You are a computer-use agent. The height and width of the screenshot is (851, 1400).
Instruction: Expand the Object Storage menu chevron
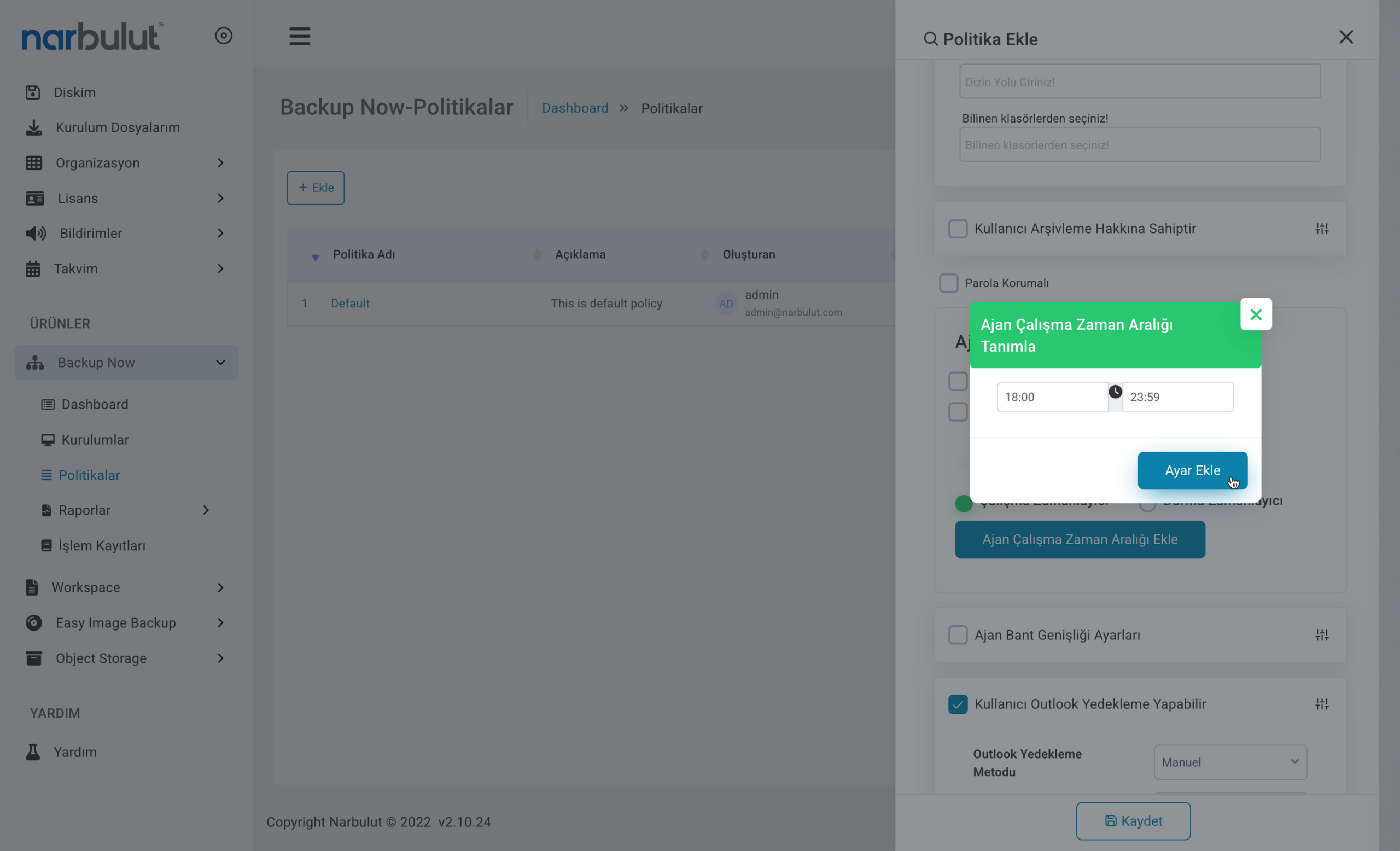click(x=220, y=658)
